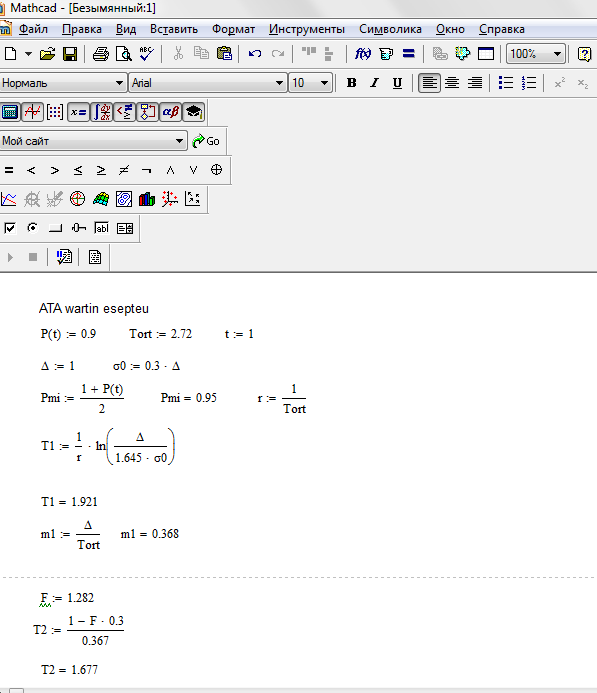The image size is (597, 693).
Task: Insert a list box control
Action: (125, 228)
